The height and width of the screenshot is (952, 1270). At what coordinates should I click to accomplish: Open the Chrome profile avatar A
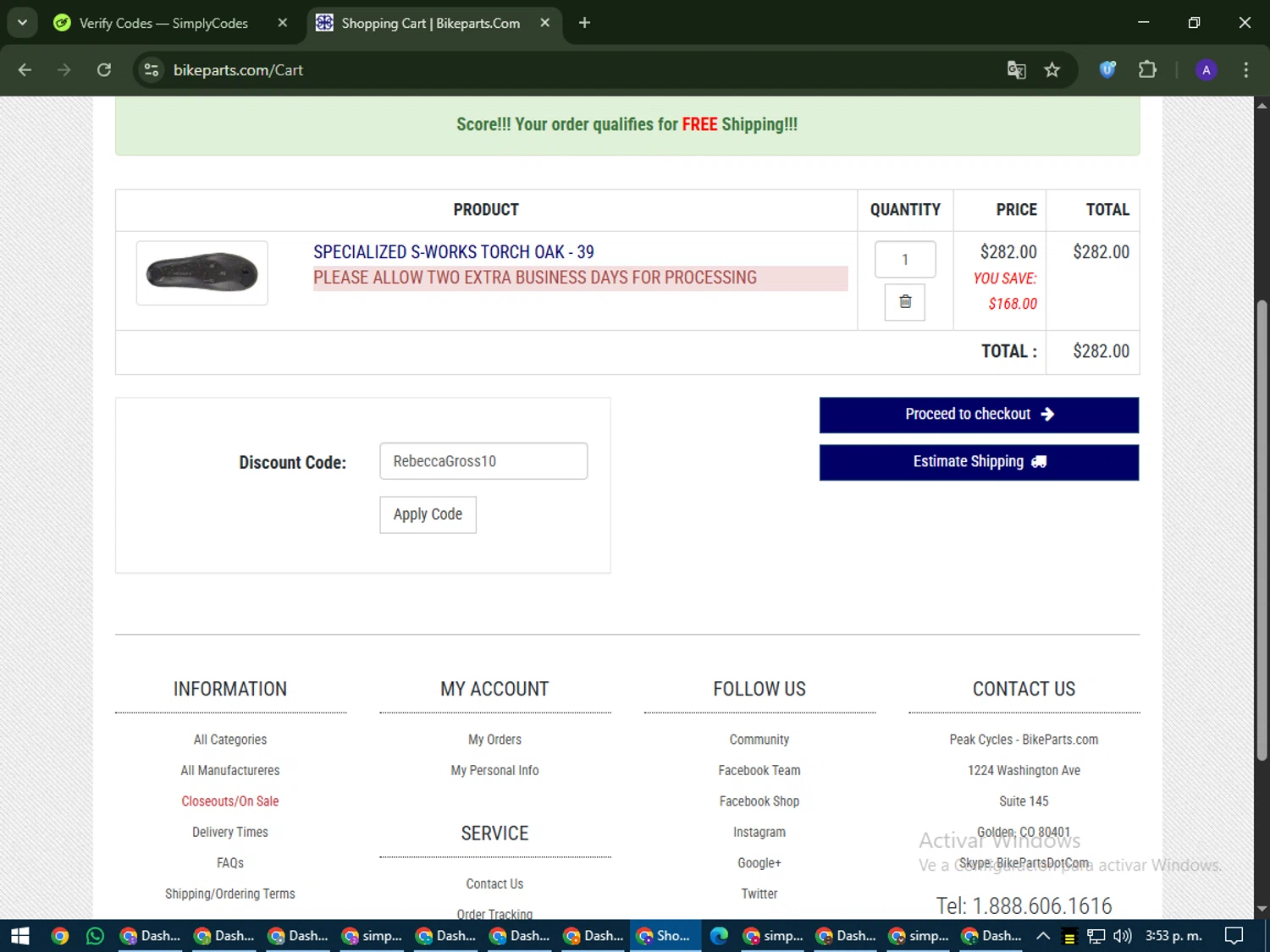click(1206, 70)
